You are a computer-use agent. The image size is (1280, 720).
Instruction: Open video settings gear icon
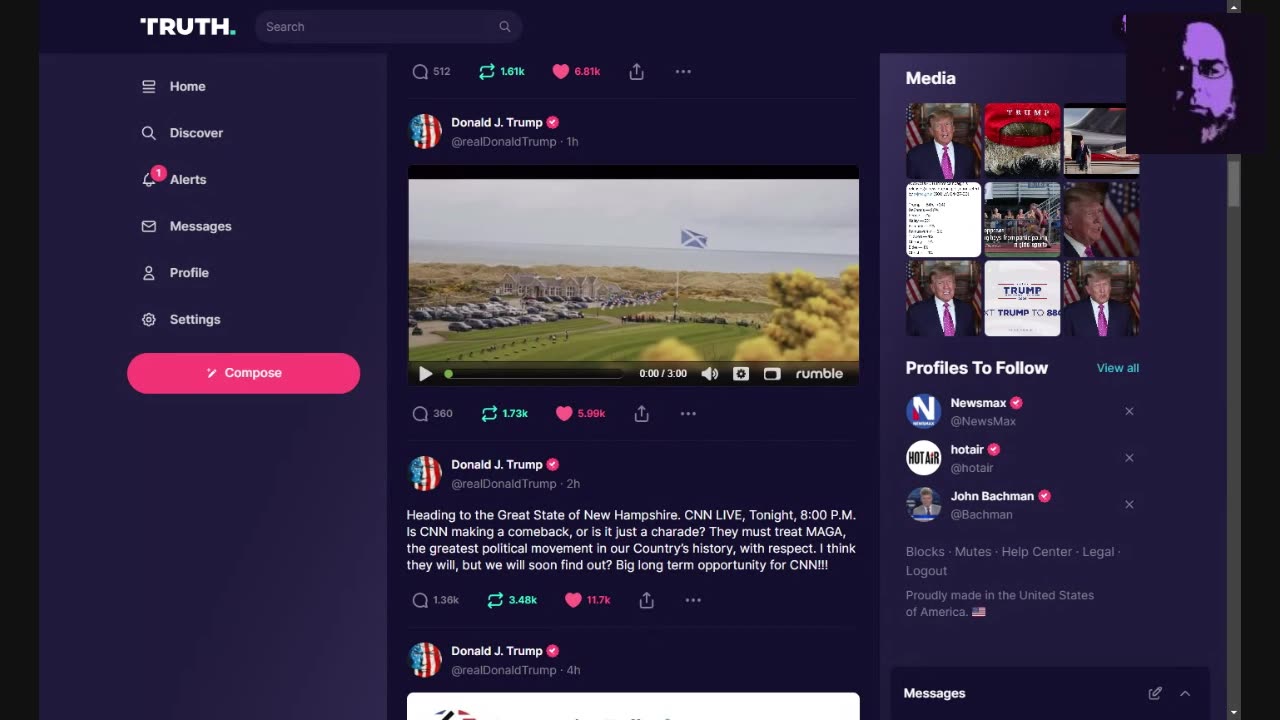coord(741,374)
